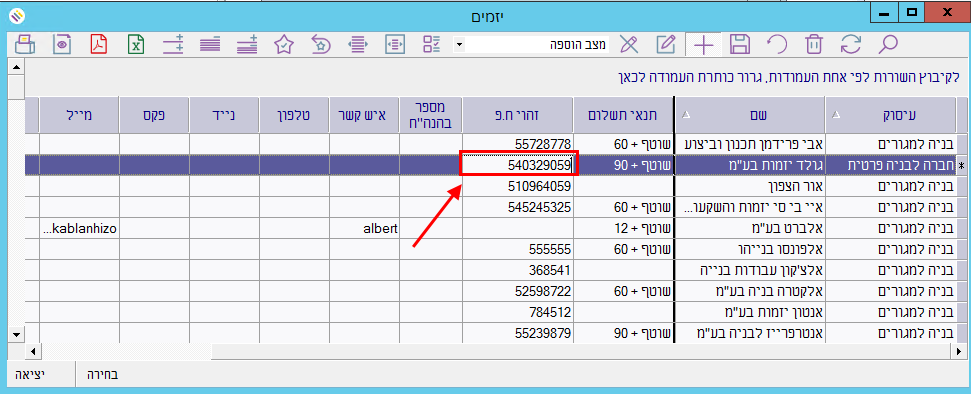971x394 pixels.
Task: Click the pencil edit mode icon
Action: [666, 45]
